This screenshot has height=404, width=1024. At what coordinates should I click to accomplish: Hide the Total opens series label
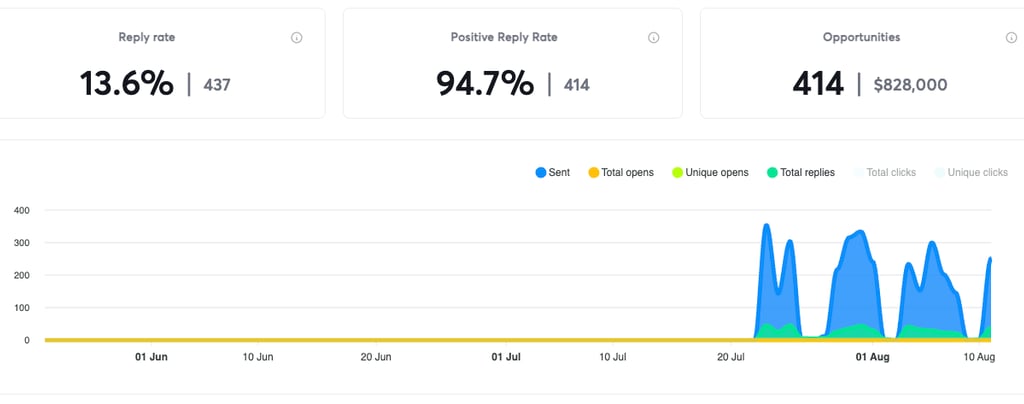click(627, 173)
